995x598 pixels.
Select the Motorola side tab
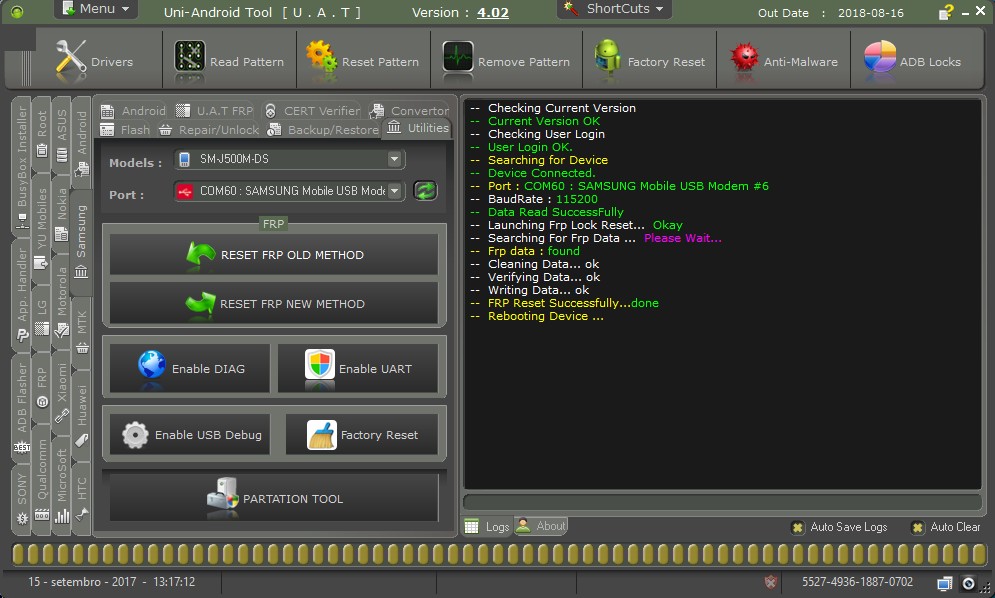click(62, 301)
